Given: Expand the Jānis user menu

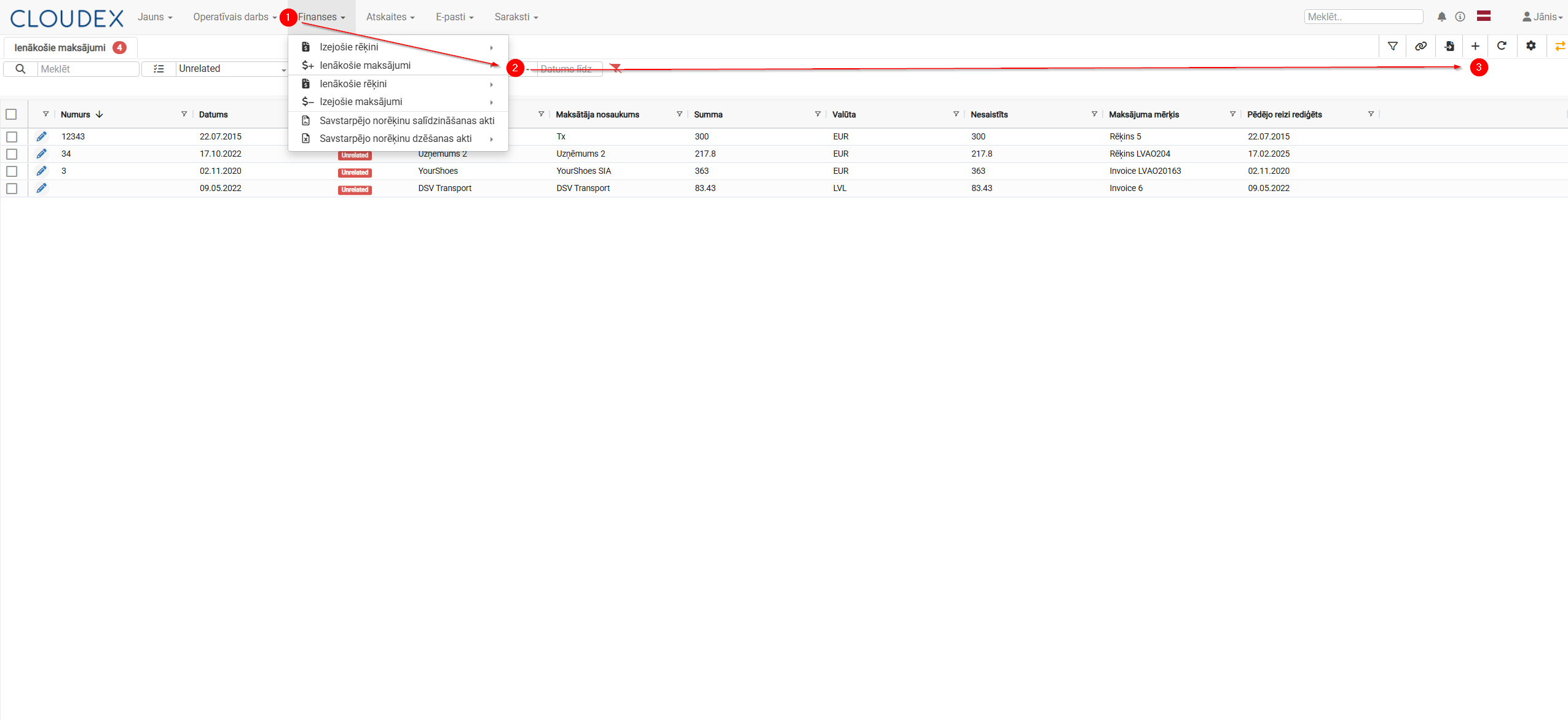Looking at the screenshot, I should (x=1543, y=17).
